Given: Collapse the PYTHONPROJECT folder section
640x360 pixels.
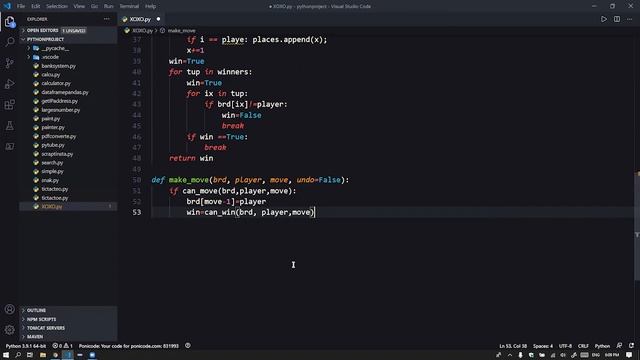Looking at the screenshot, I should (x=68, y=40).
